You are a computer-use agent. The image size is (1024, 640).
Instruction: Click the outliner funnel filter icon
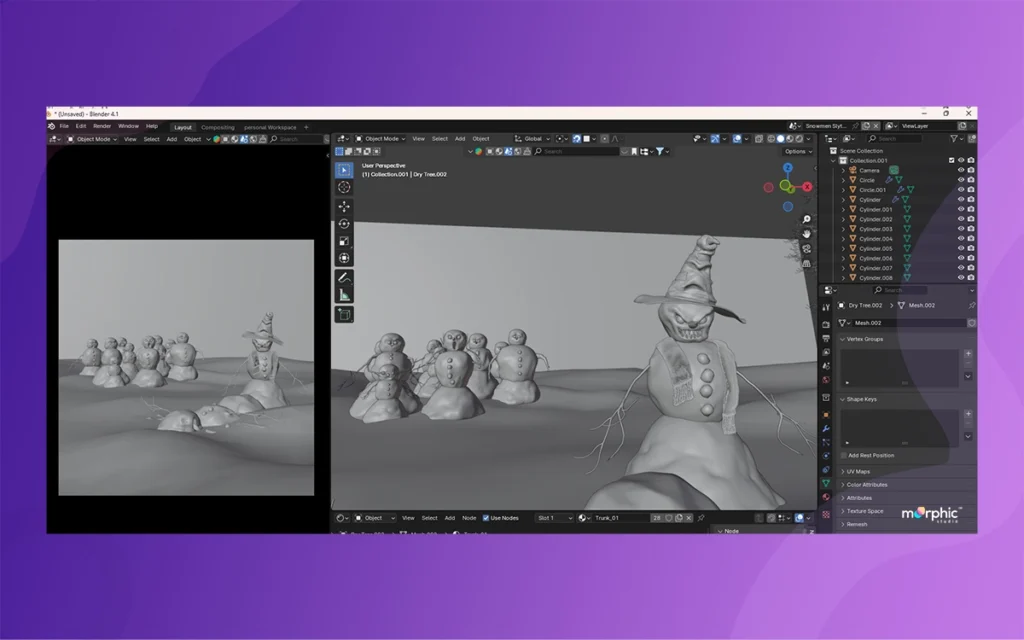pos(954,138)
